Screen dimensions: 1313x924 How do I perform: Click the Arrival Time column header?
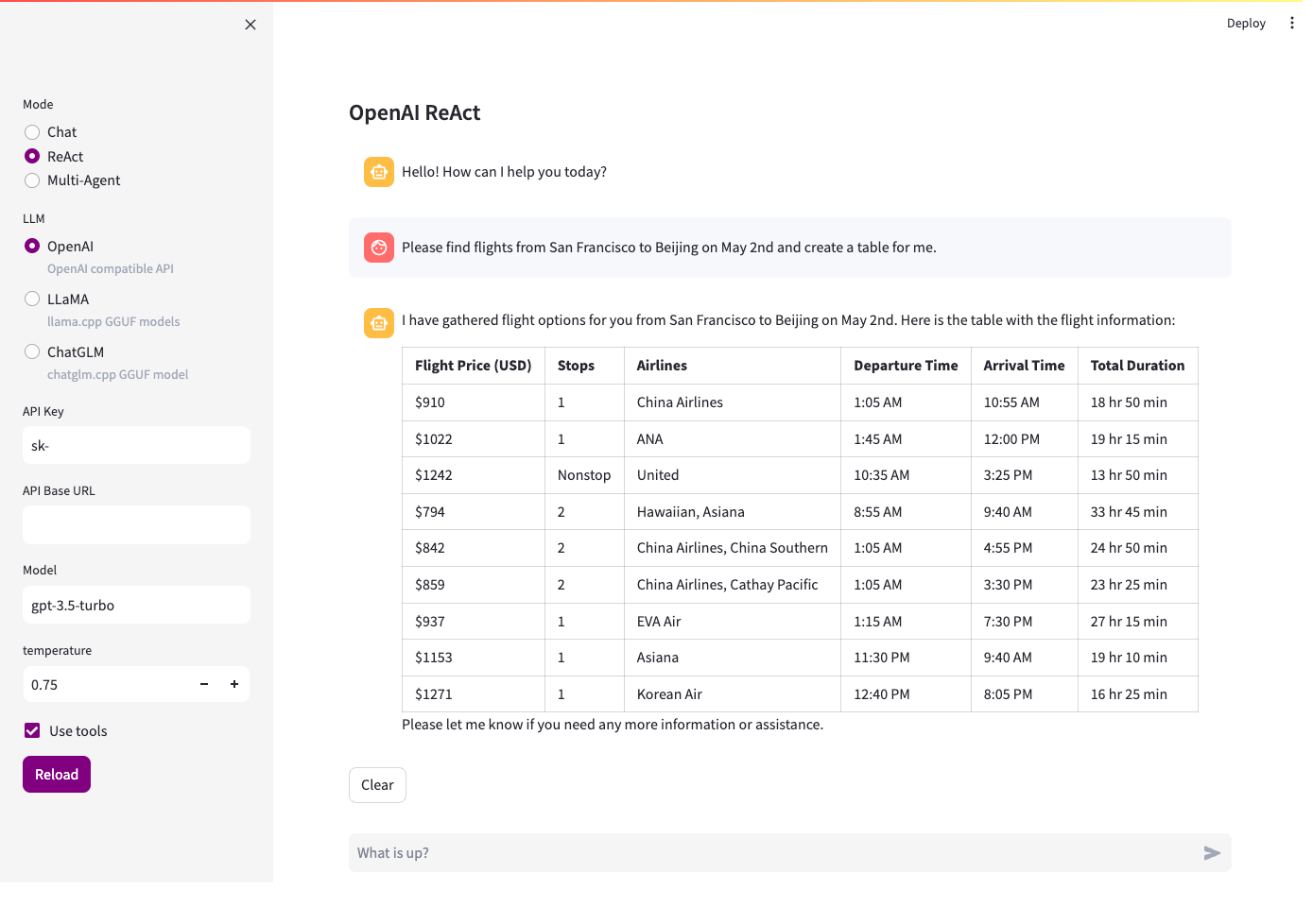(1025, 366)
